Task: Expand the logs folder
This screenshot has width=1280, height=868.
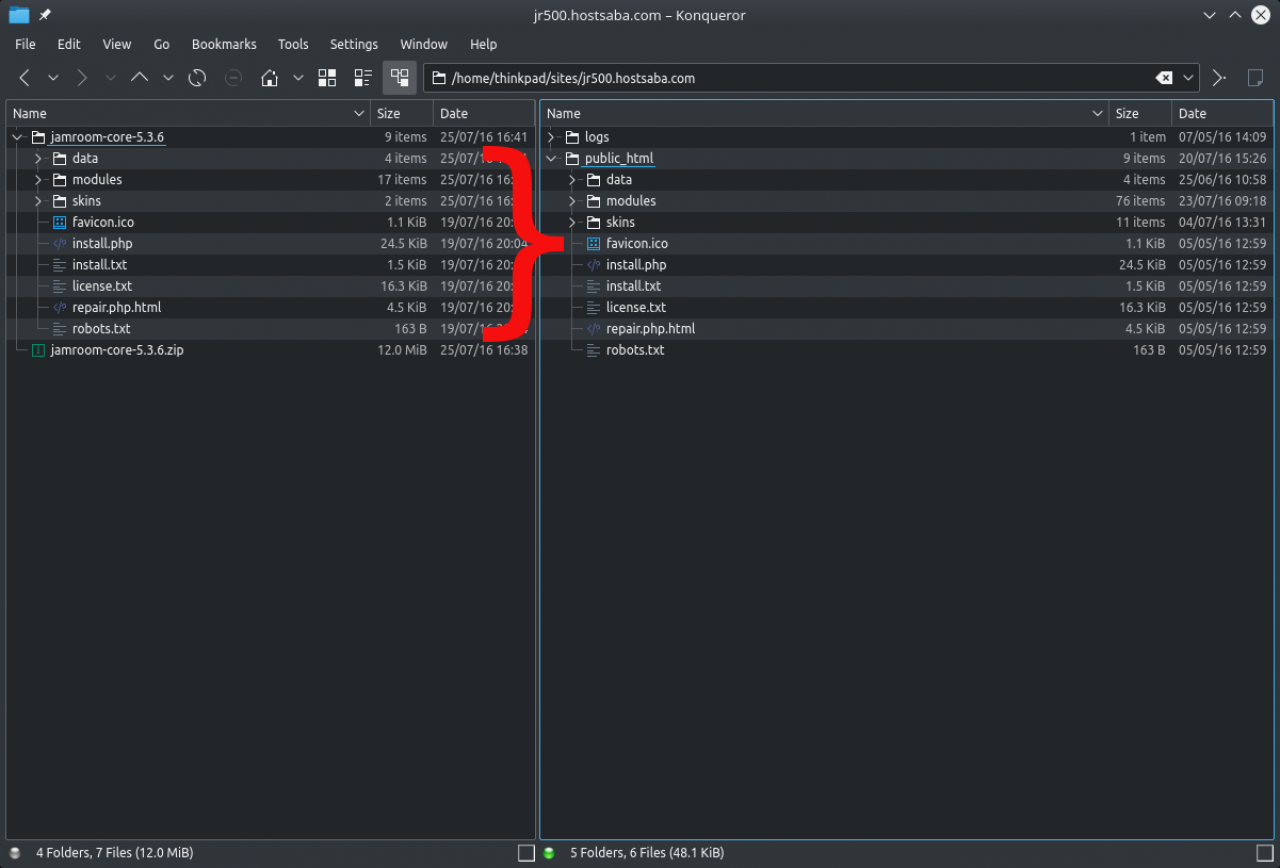Action: 551,137
